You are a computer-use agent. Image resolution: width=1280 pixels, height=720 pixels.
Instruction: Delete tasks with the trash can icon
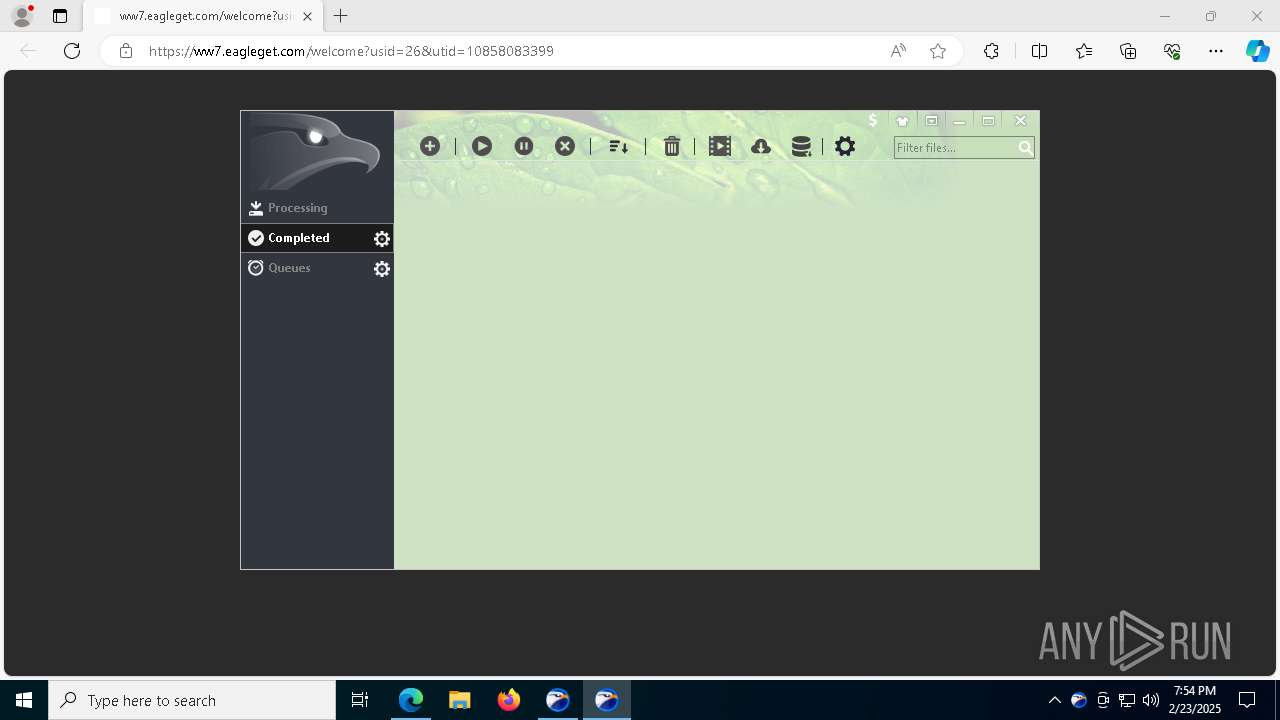coord(672,146)
